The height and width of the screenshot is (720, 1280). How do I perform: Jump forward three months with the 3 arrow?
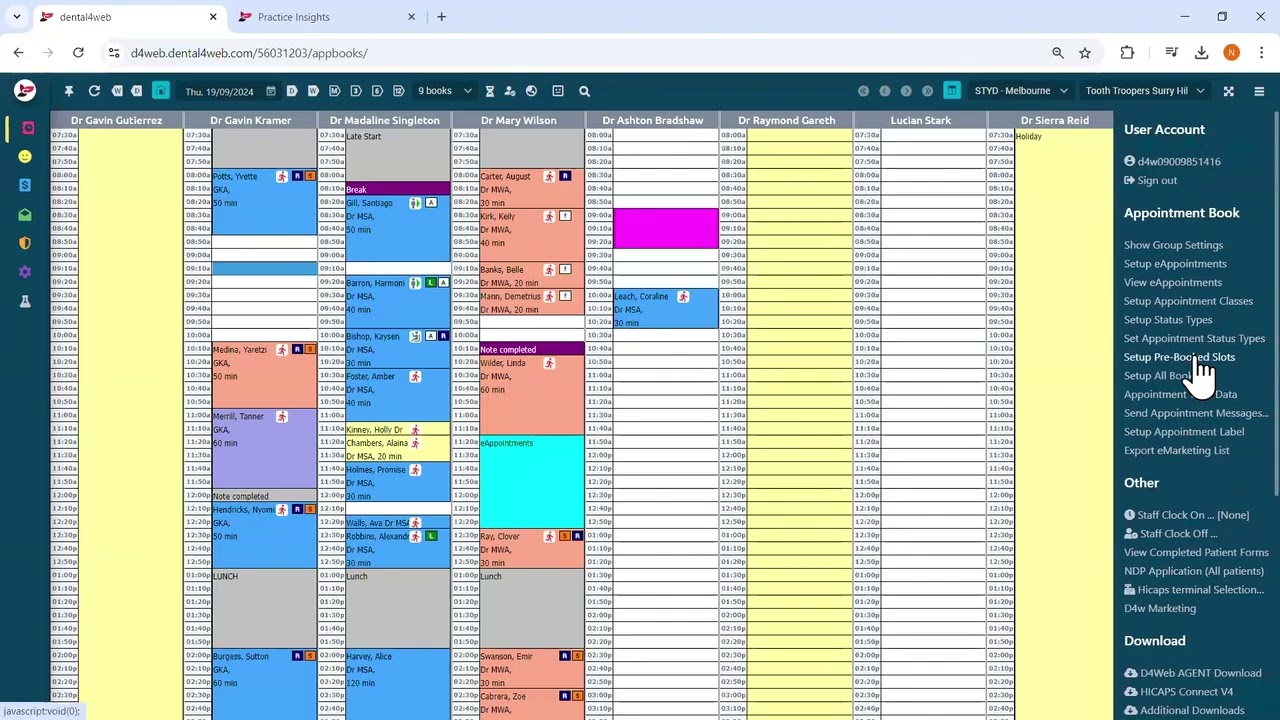click(356, 91)
